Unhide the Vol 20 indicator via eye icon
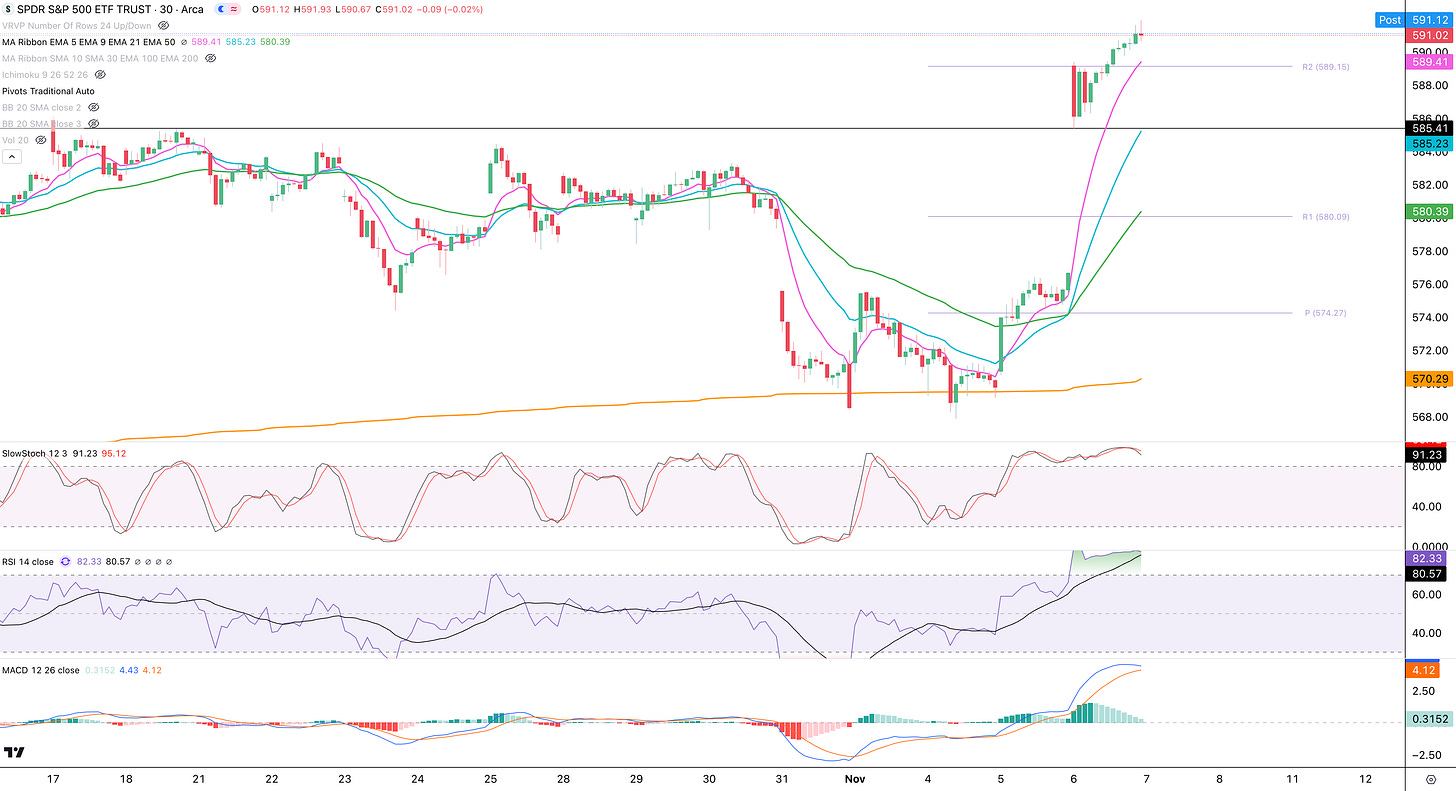This screenshot has height=791, width=1456. 39,140
